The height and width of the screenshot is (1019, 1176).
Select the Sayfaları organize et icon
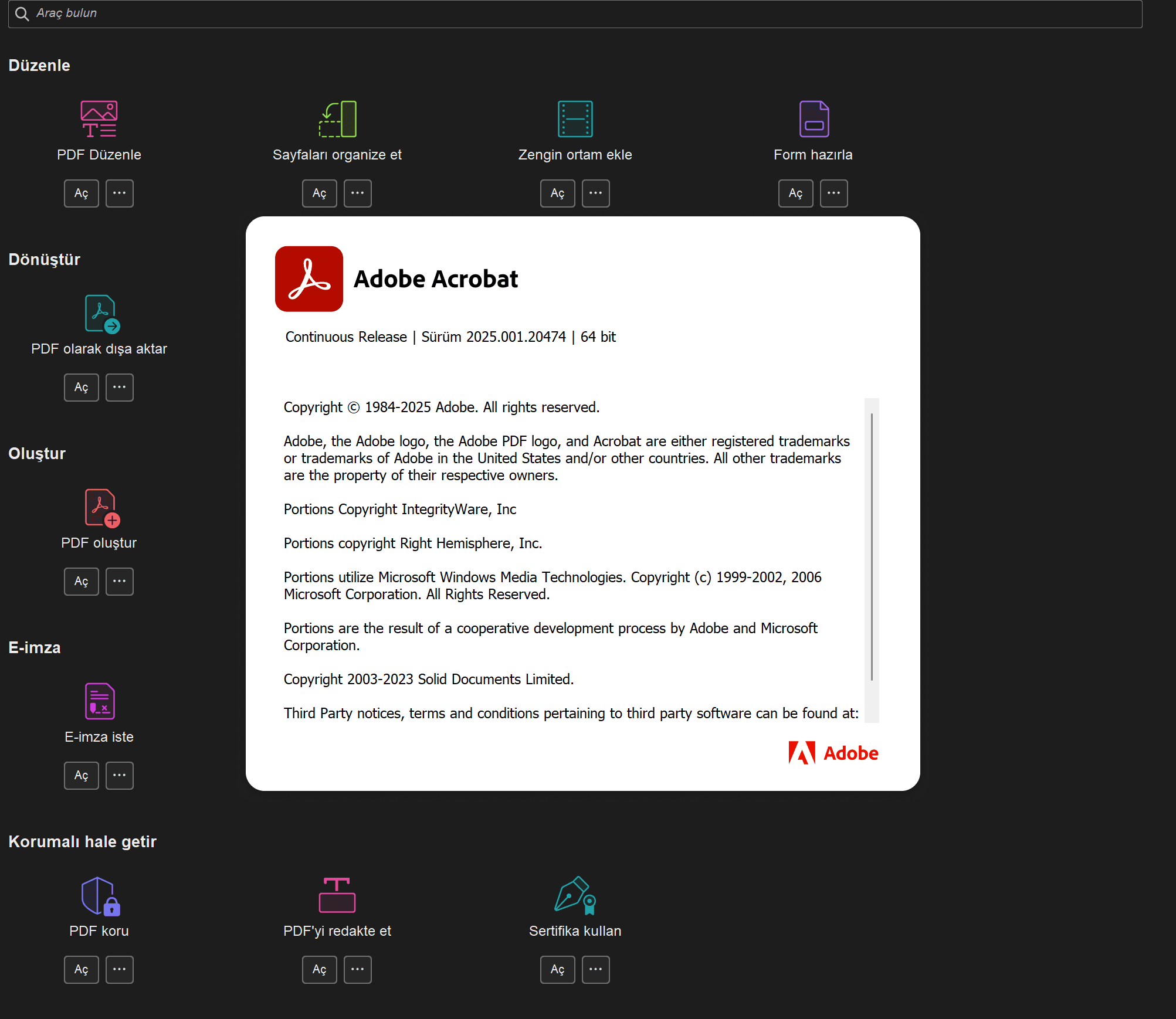click(337, 119)
